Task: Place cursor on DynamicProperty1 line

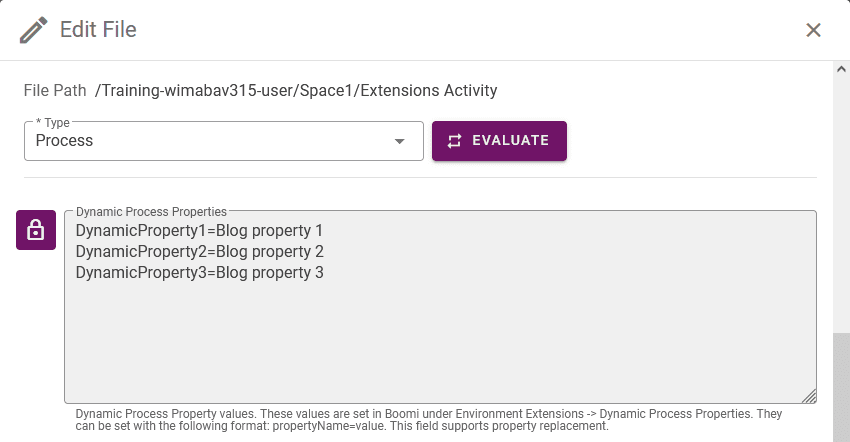Action: click(199, 230)
